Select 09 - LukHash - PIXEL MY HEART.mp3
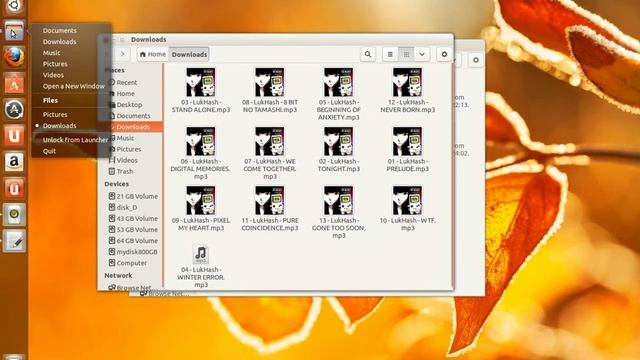The image size is (640, 360). coord(200,209)
